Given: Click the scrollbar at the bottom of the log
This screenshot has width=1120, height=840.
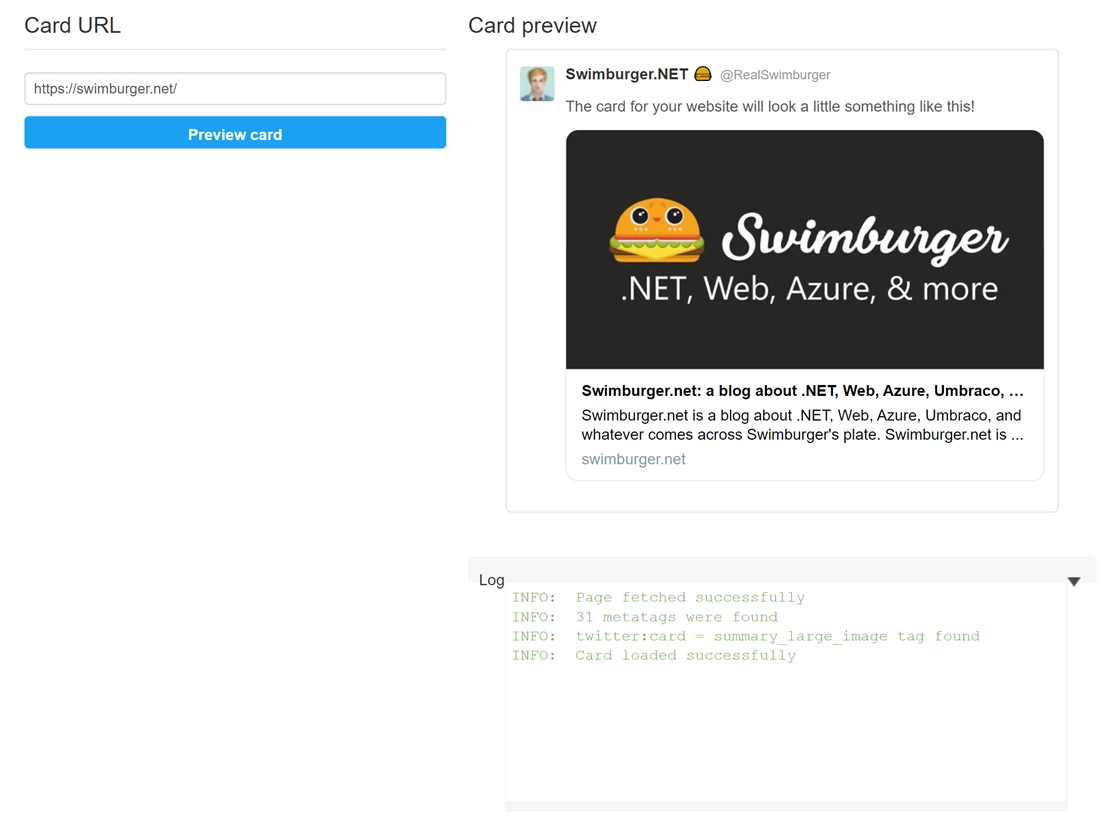Looking at the screenshot, I should (786, 806).
